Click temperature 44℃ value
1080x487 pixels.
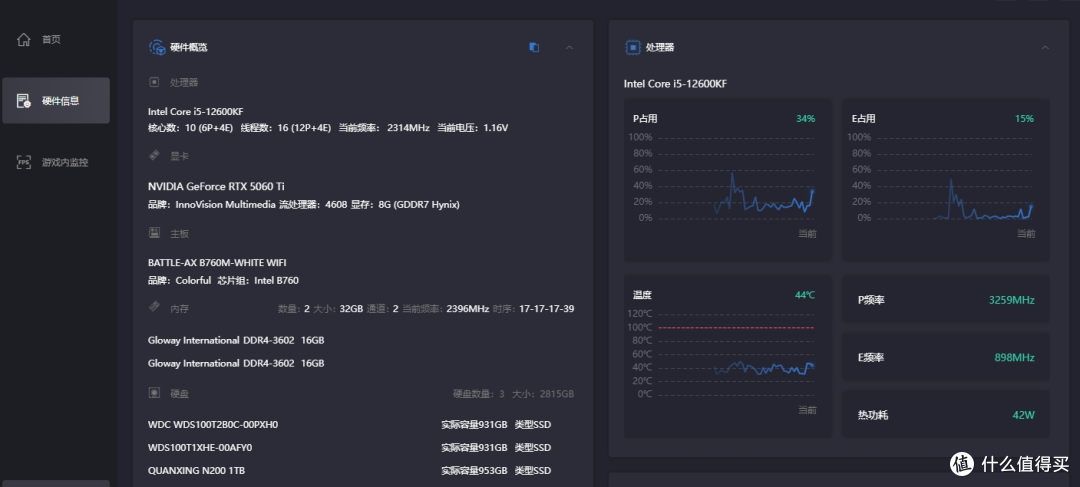(804, 295)
